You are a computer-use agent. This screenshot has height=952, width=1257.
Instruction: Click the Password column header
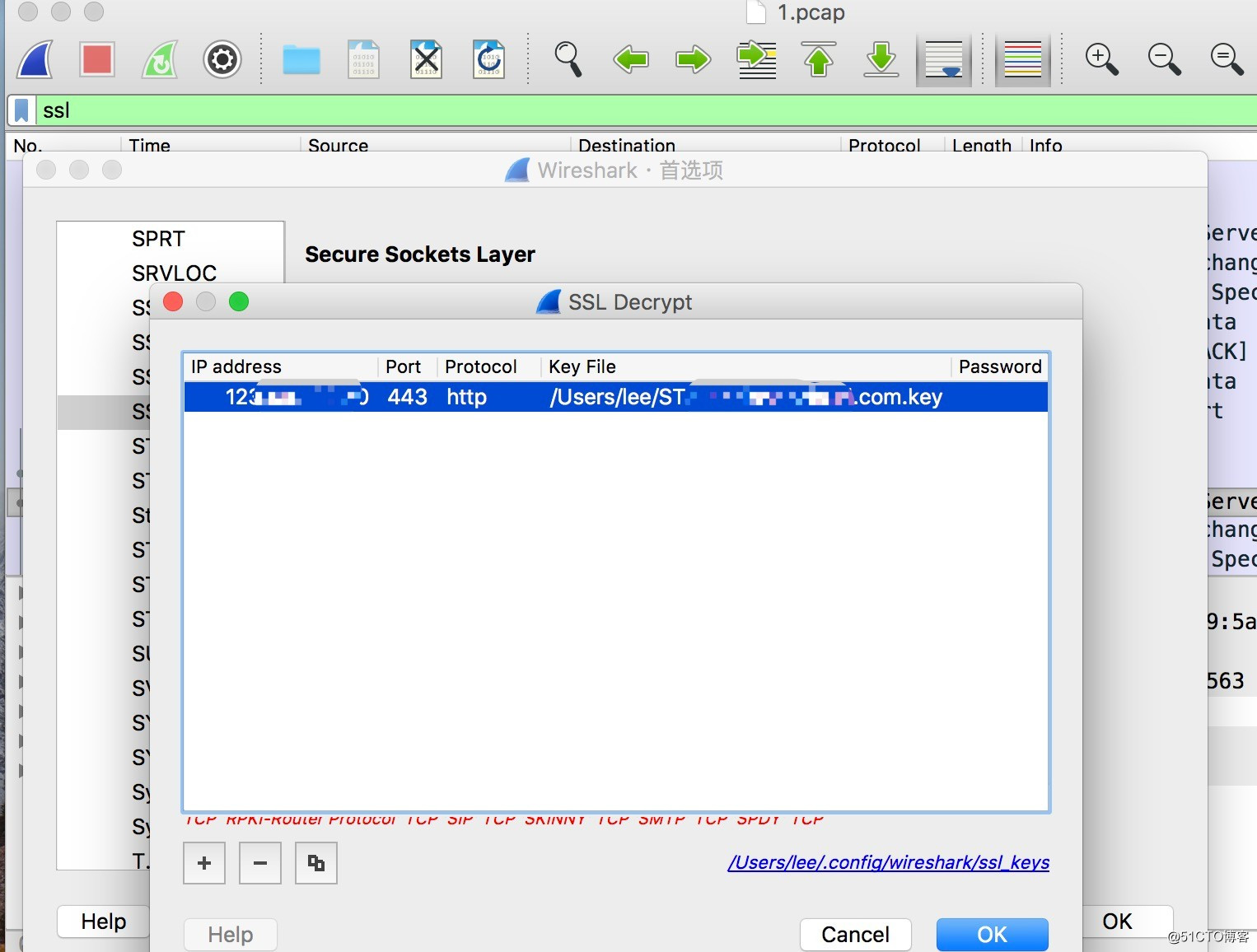click(x=1000, y=366)
